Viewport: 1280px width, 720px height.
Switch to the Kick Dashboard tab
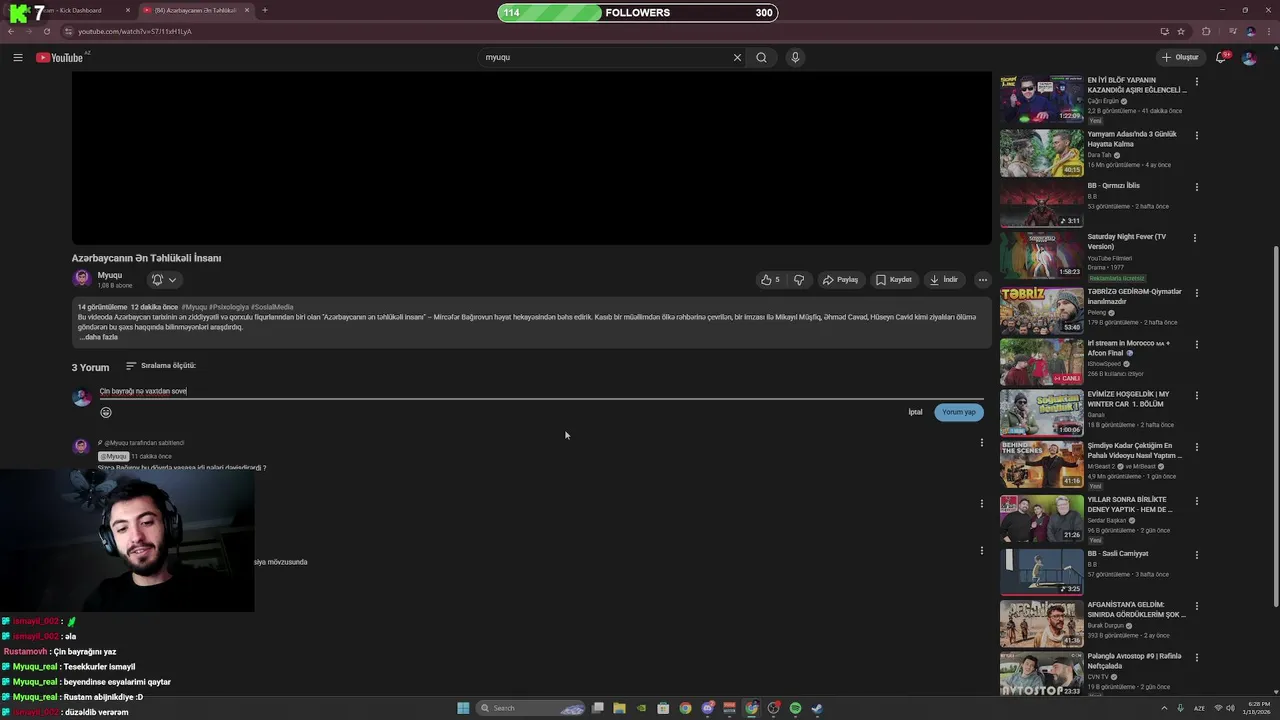pyautogui.click(x=70, y=10)
